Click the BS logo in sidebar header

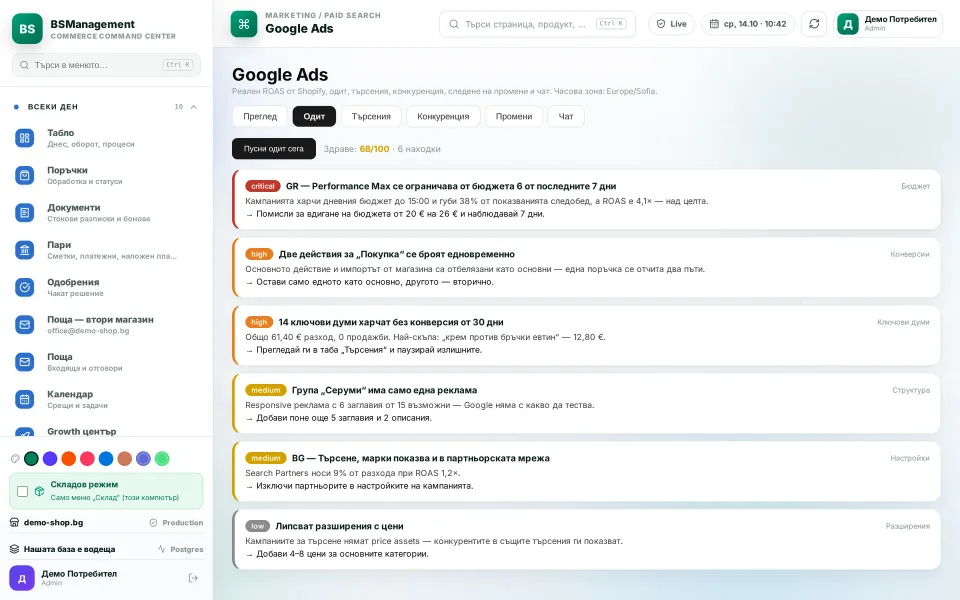(x=27, y=29)
